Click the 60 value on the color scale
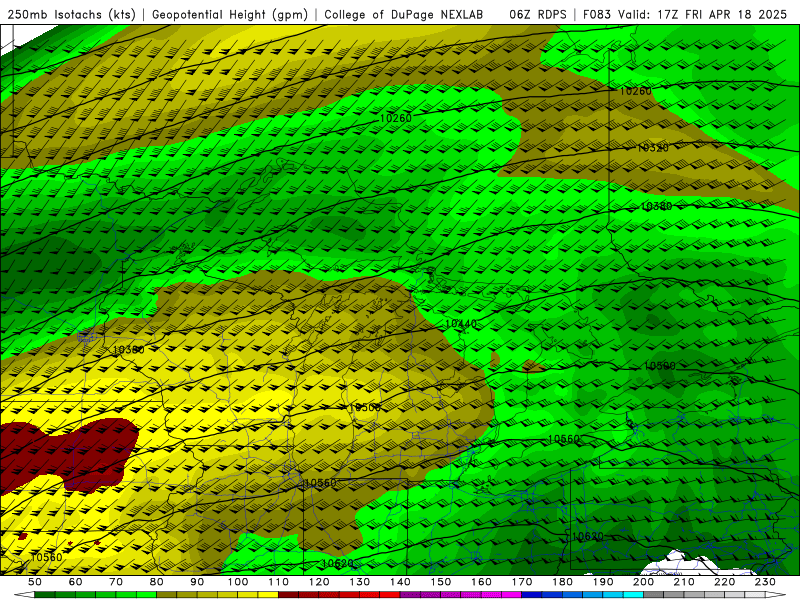This screenshot has height=600, width=800. click(75, 582)
